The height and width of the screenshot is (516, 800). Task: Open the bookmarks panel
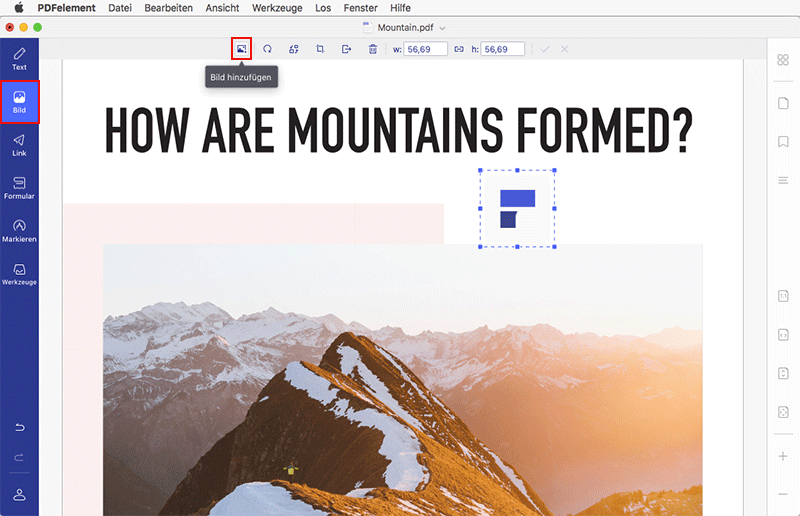tap(783, 141)
